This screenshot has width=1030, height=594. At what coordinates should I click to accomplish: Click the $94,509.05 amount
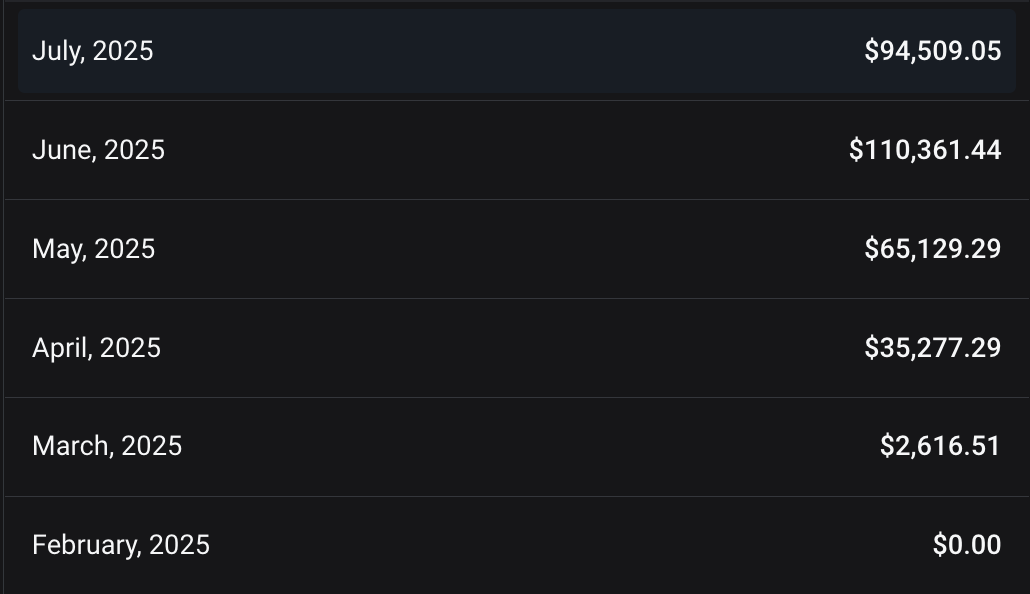pos(933,51)
